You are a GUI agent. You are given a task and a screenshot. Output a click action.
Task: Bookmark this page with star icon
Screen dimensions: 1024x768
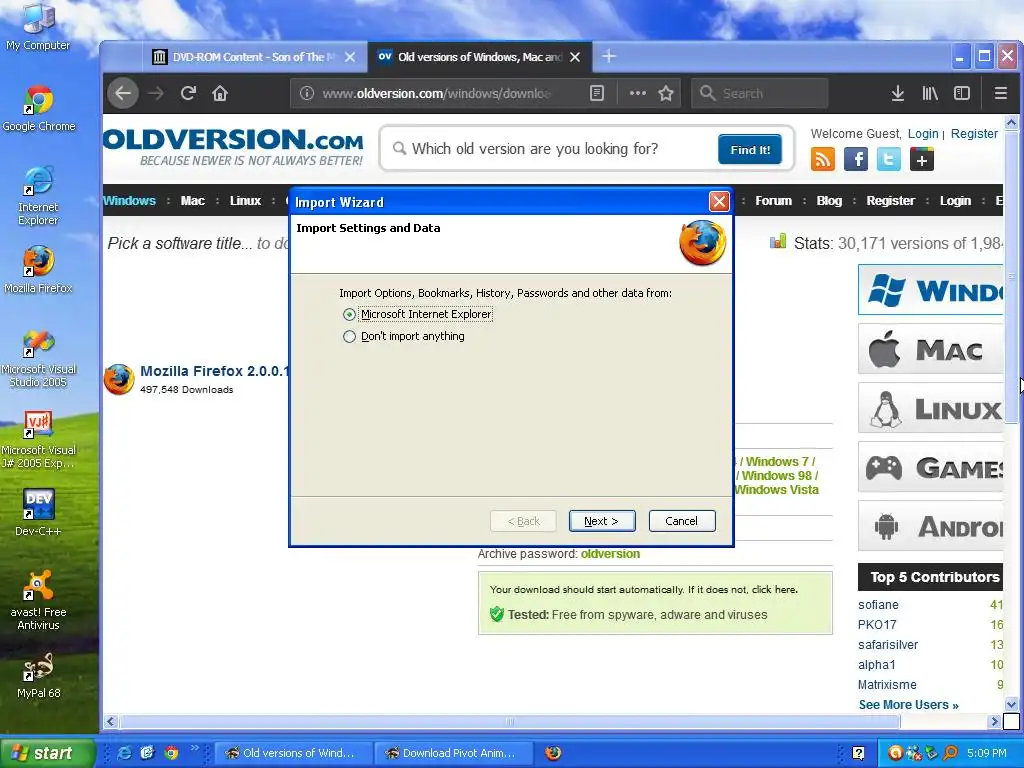[665, 93]
